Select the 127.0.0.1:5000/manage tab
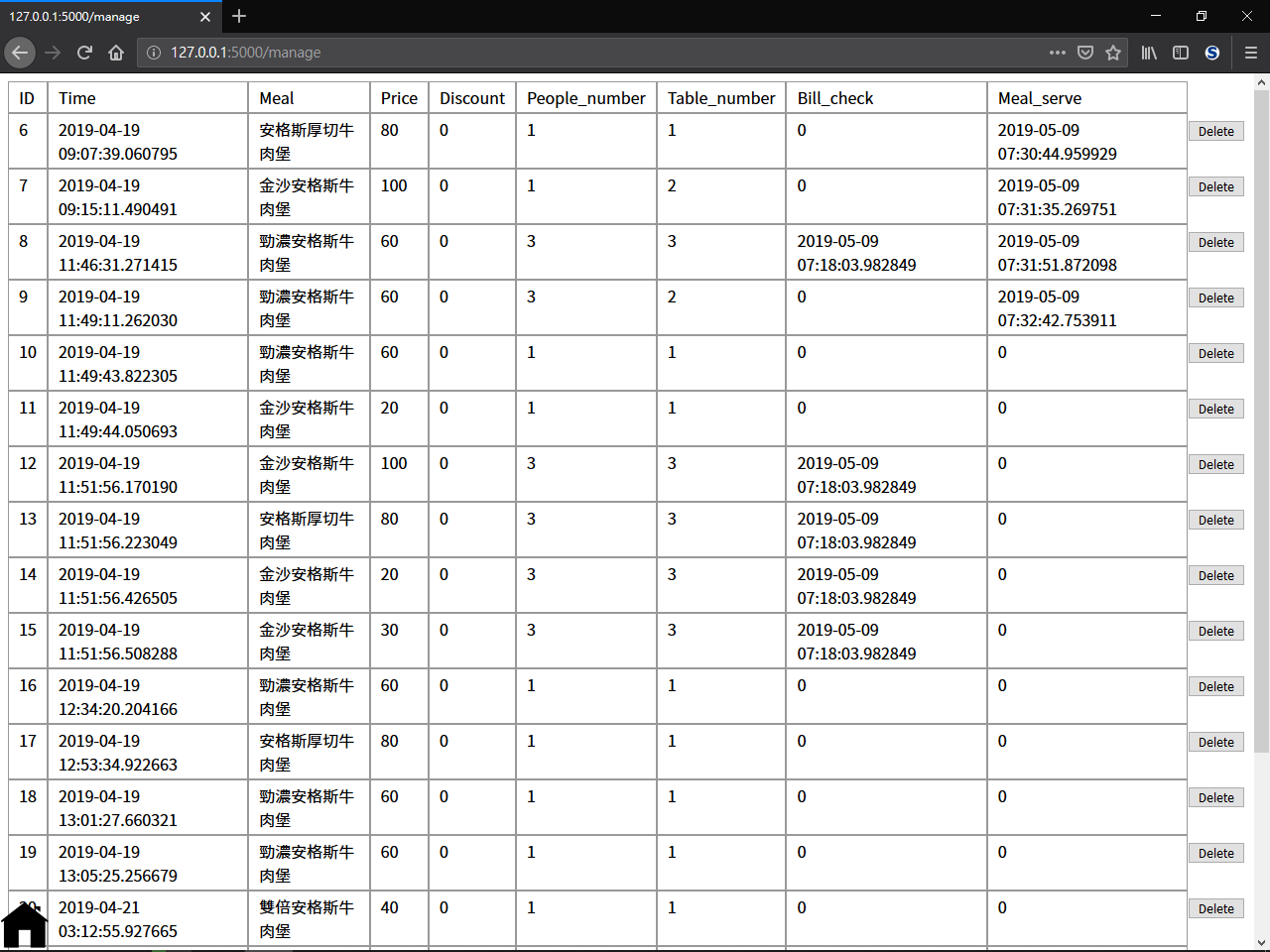This screenshot has width=1270, height=952. [111, 17]
